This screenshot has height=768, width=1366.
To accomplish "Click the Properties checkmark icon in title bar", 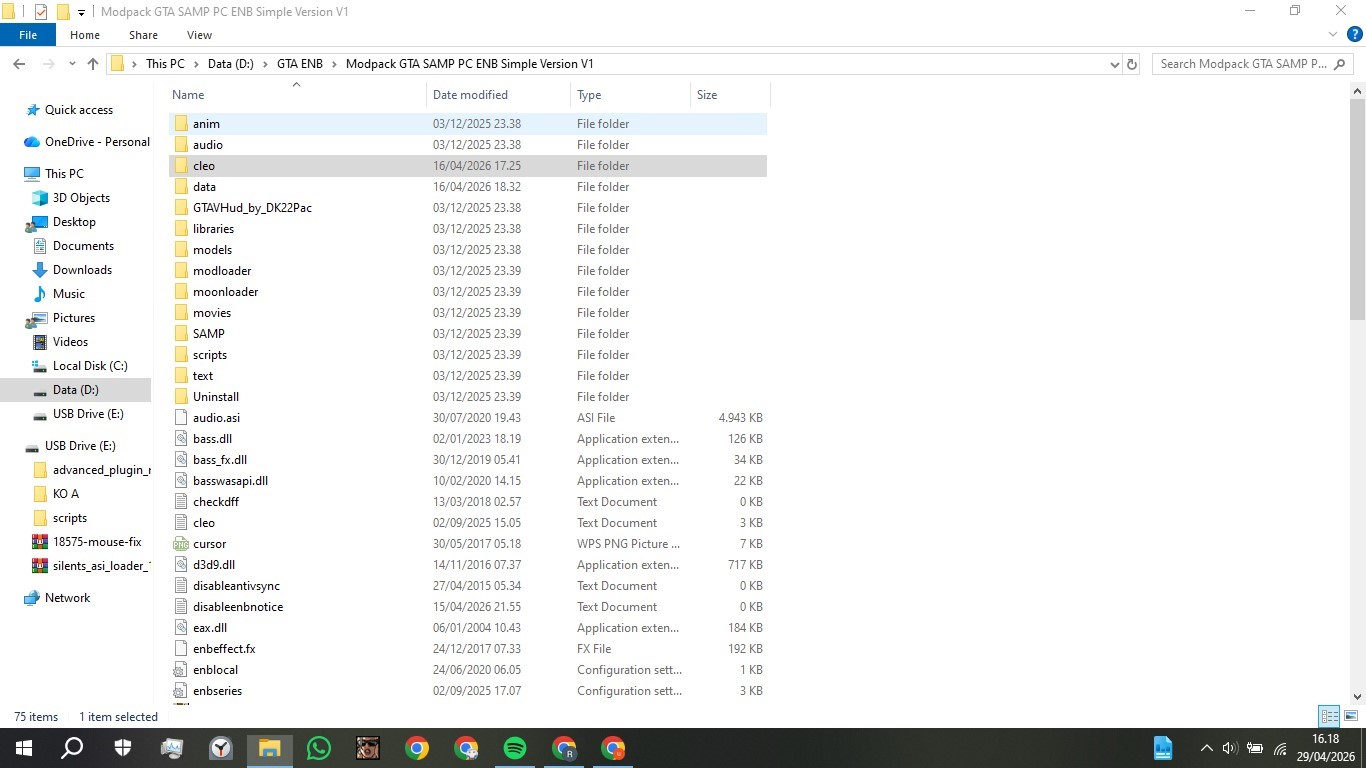I will pos(41,12).
